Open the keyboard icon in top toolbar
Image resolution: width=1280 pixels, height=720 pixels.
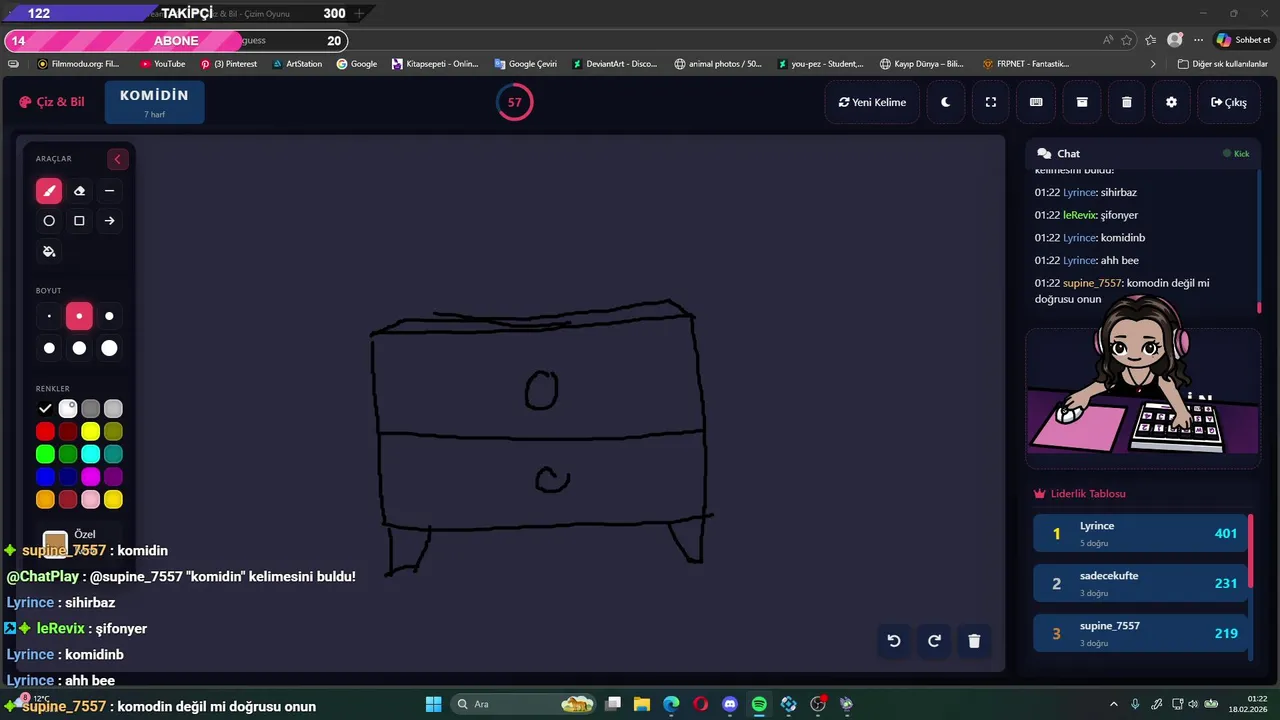click(1036, 102)
